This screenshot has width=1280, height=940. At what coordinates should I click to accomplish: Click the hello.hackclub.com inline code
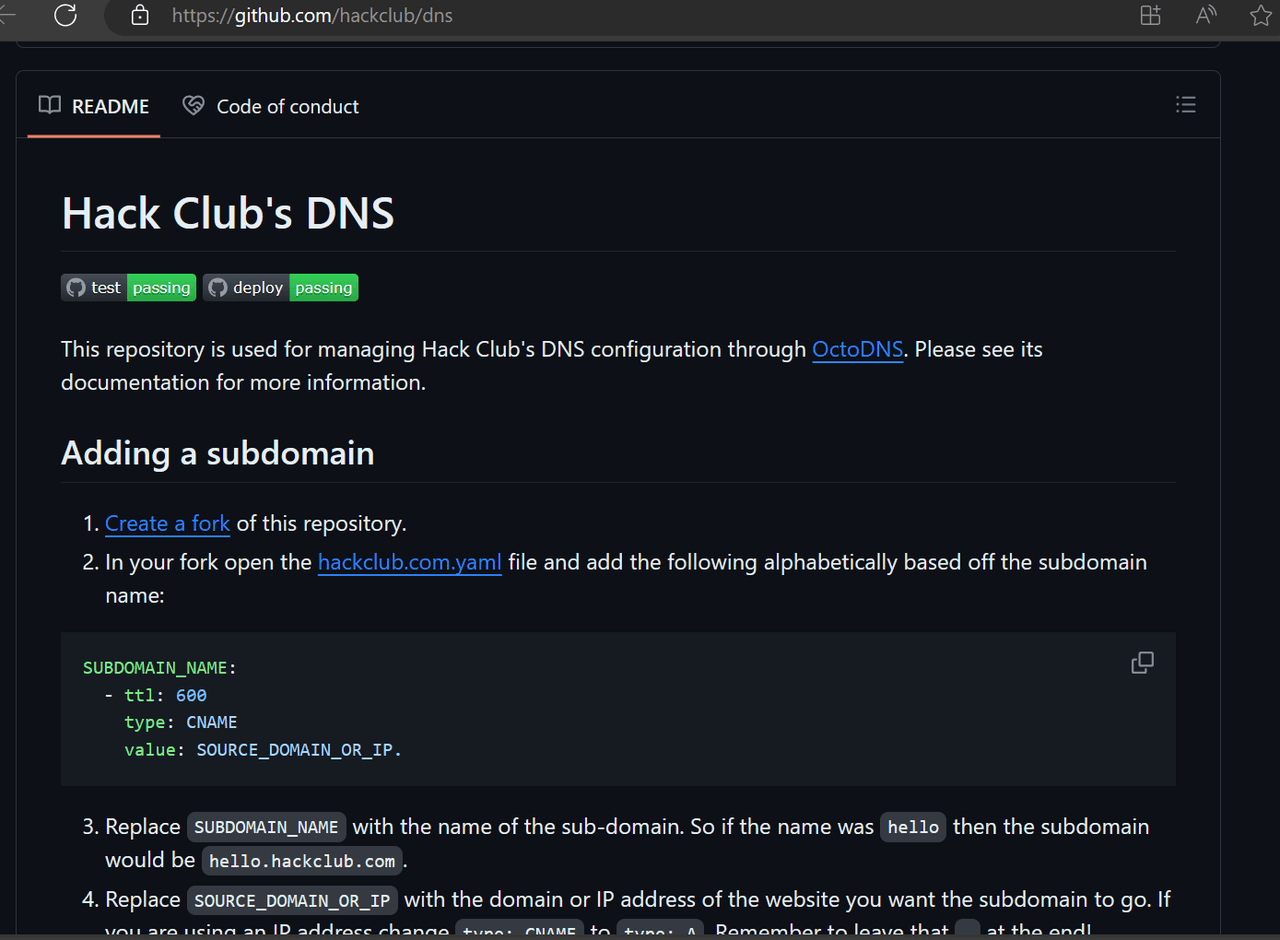(302, 861)
